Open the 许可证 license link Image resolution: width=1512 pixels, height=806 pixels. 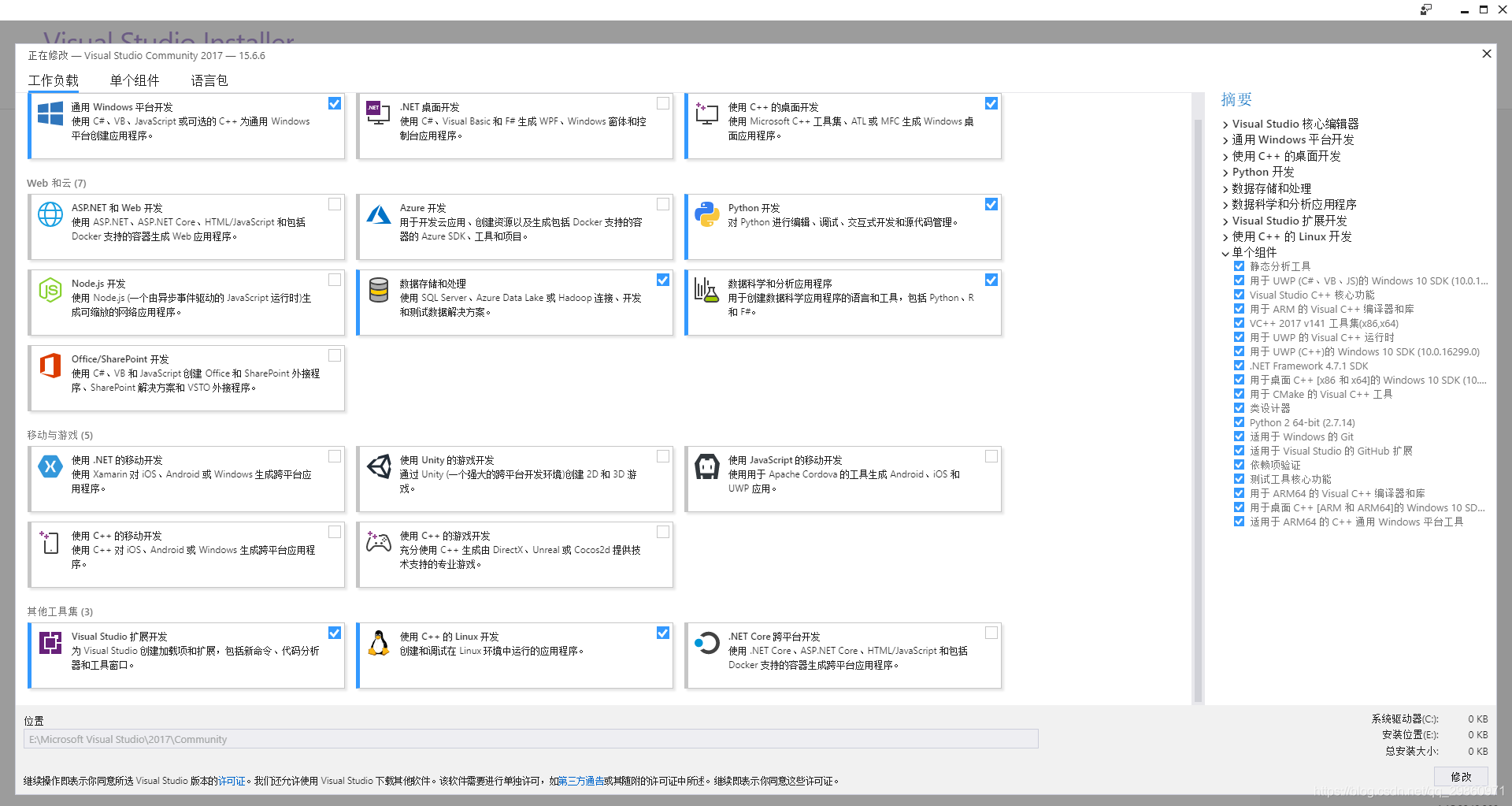tap(232, 781)
